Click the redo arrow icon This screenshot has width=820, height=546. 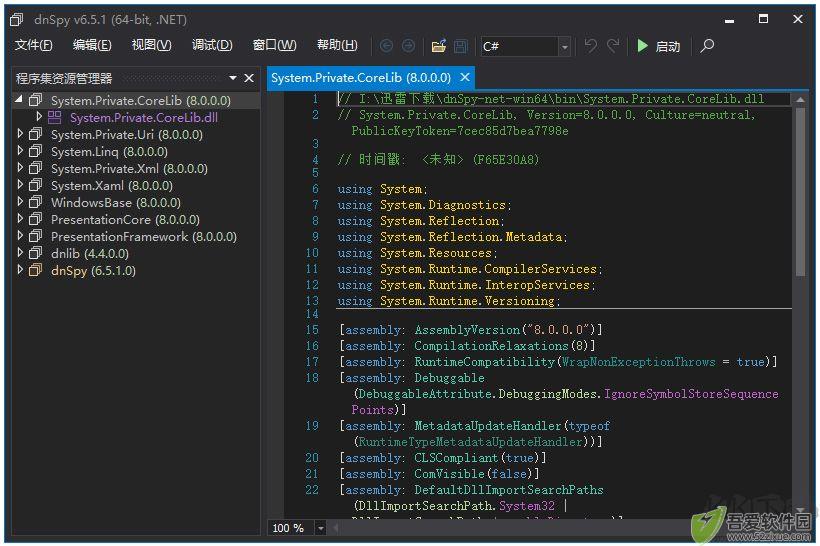pos(613,46)
